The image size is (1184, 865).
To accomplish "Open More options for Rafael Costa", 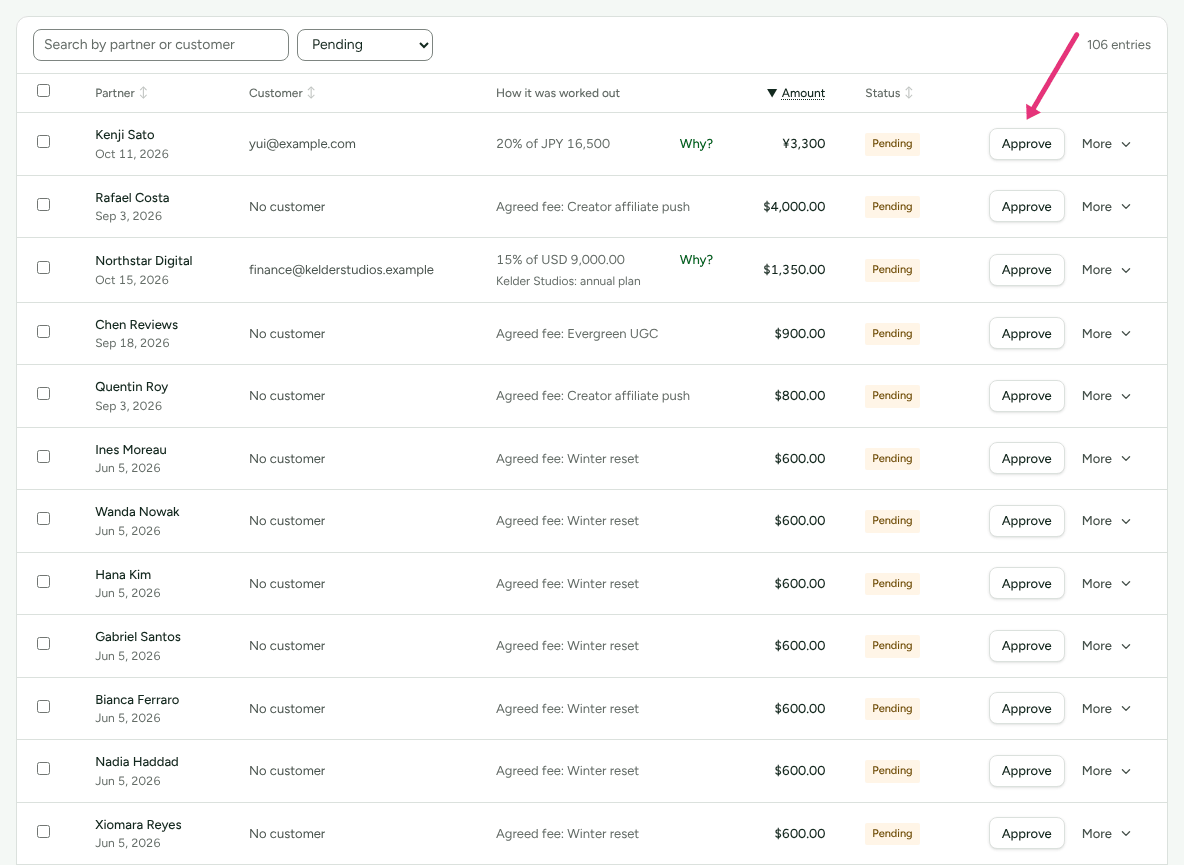I will click(x=1105, y=207).
